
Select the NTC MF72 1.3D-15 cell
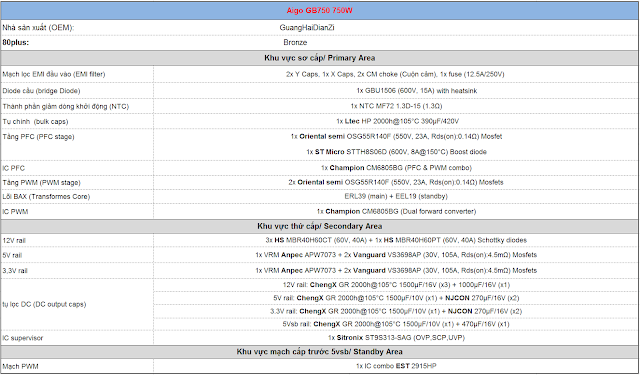[x=396, y=106]
